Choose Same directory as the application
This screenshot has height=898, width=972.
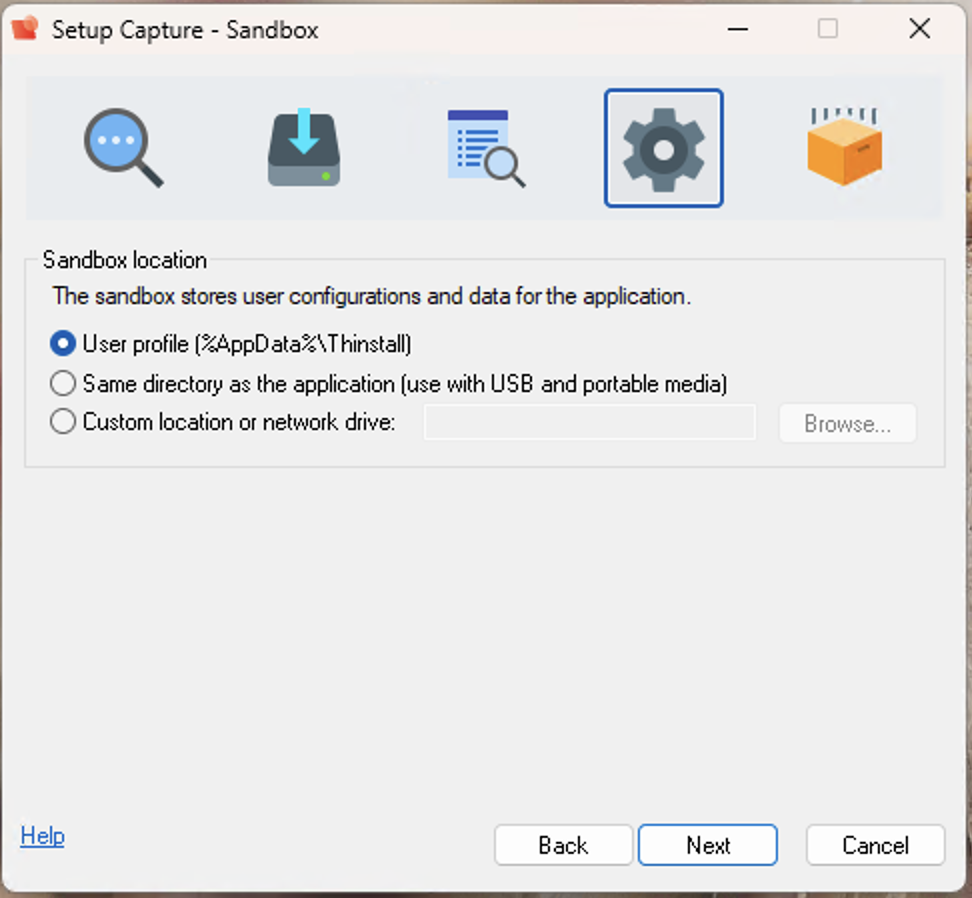63,383
